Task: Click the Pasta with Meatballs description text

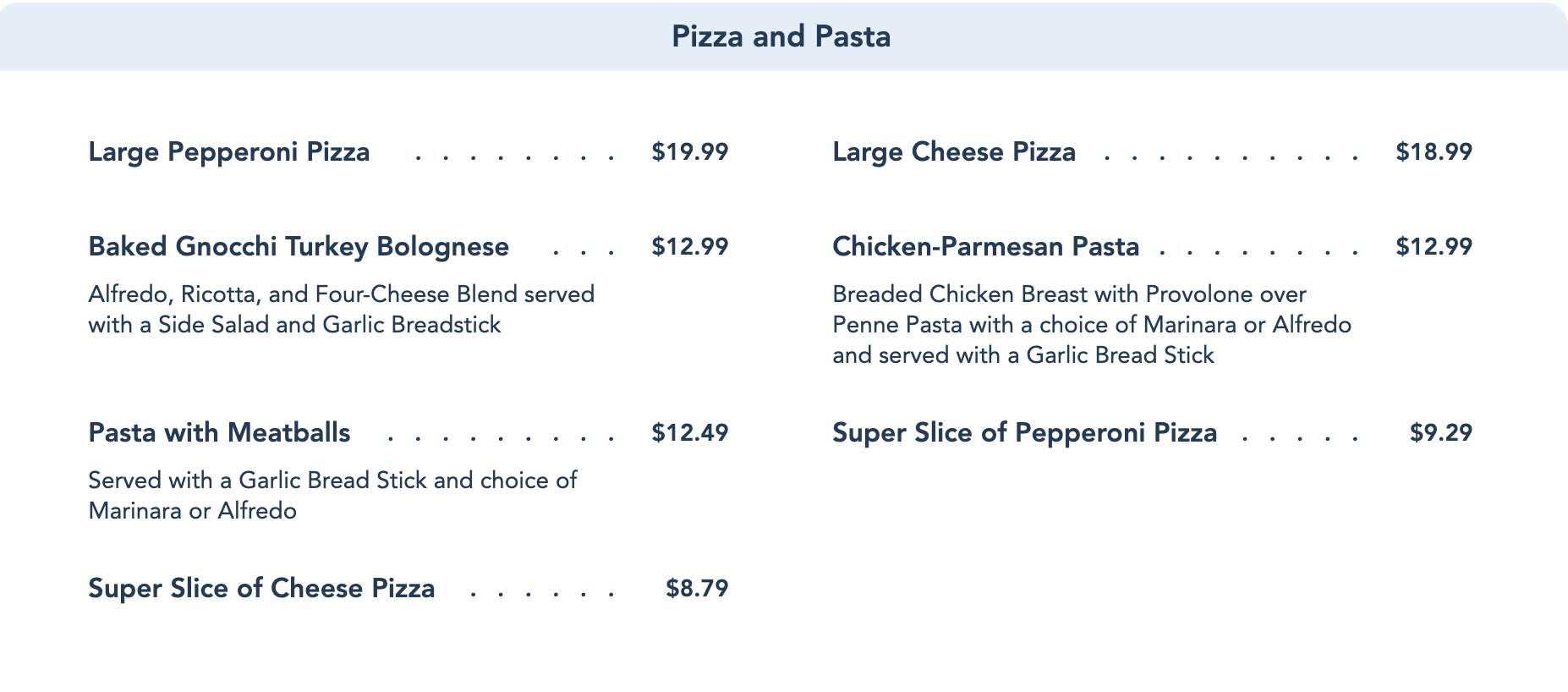Action: [332, 496]
